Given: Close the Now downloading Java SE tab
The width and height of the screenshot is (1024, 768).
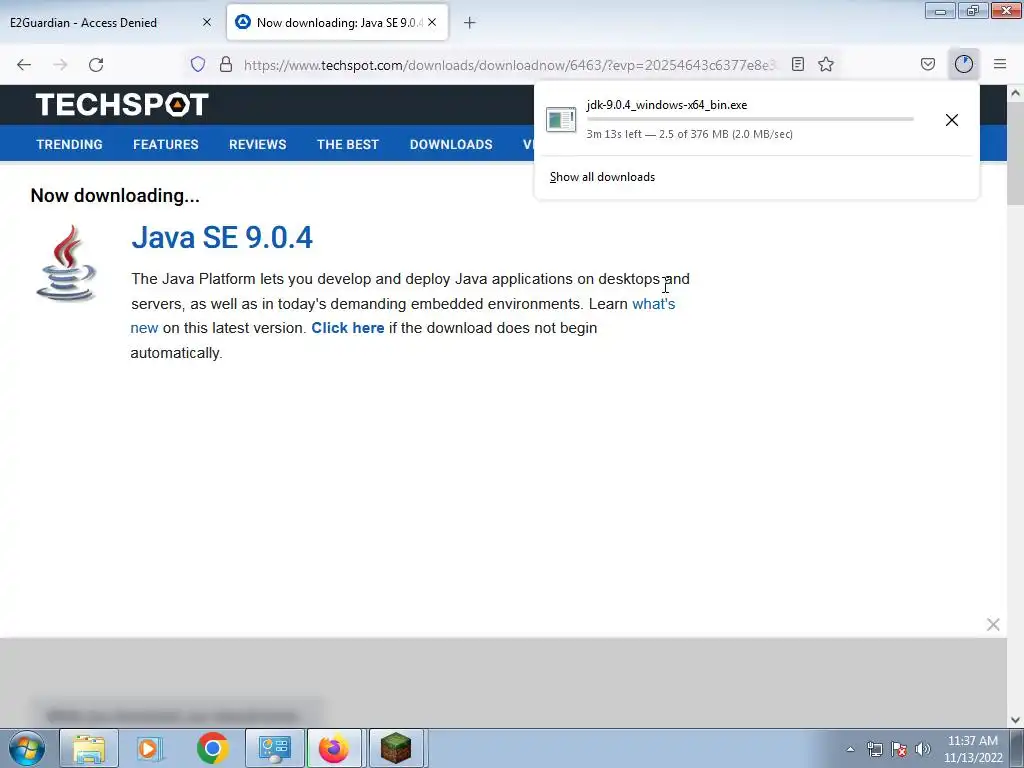Looking at the screenshot, I should pyautogui.click(x=432, y=22).
